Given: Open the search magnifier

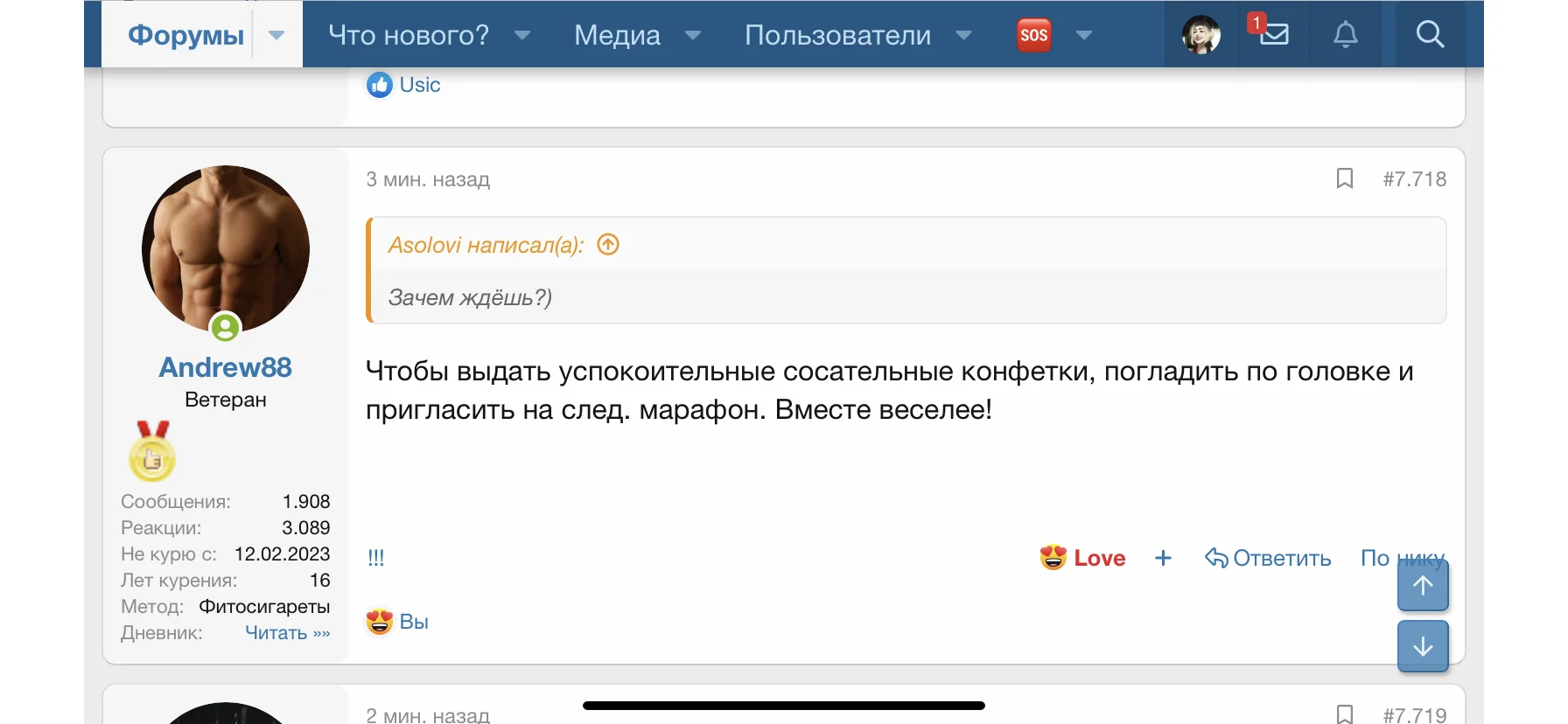Looking at the screenshot, I should coord(1430,35).
